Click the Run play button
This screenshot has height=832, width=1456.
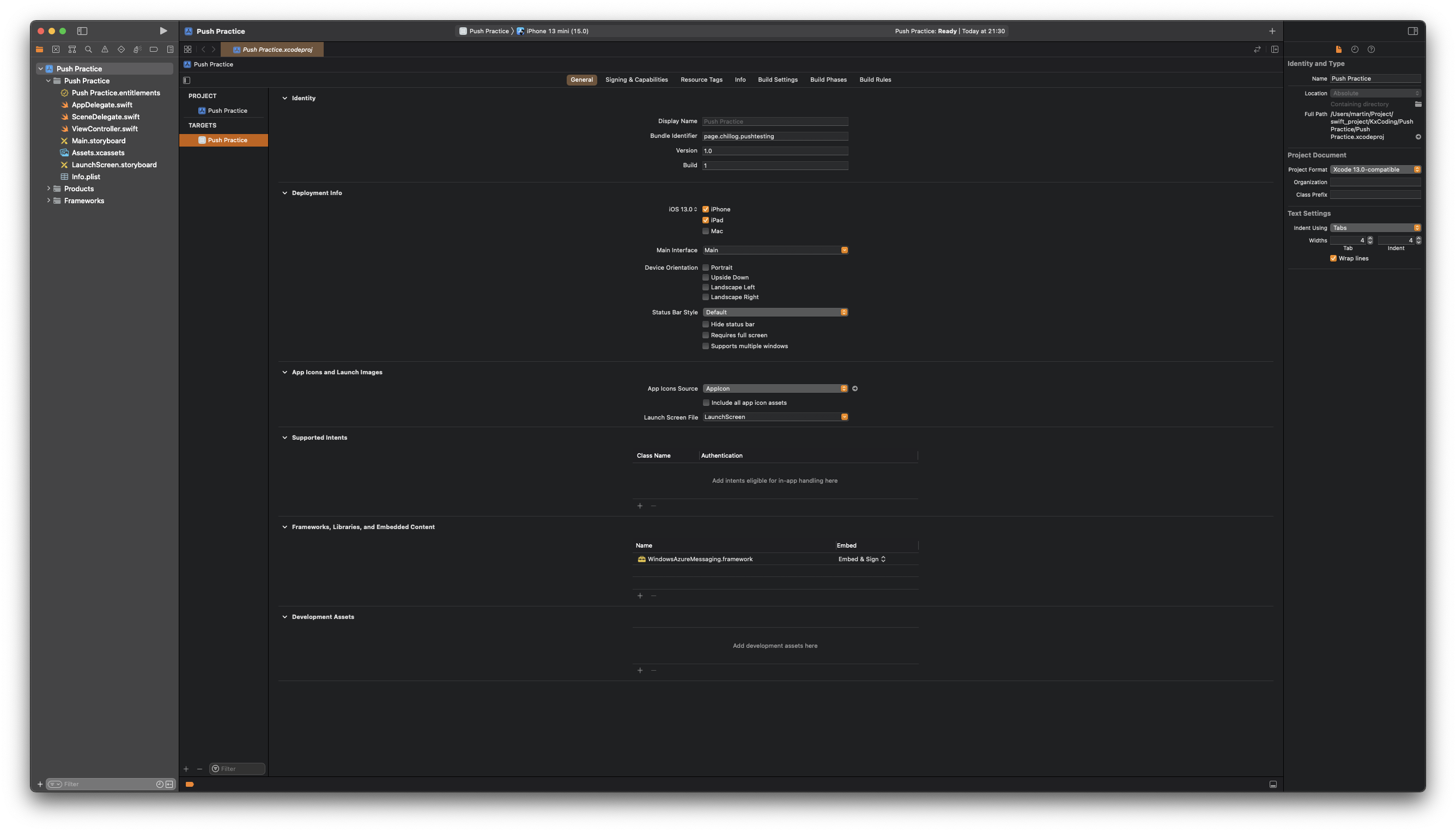point(163,31)
